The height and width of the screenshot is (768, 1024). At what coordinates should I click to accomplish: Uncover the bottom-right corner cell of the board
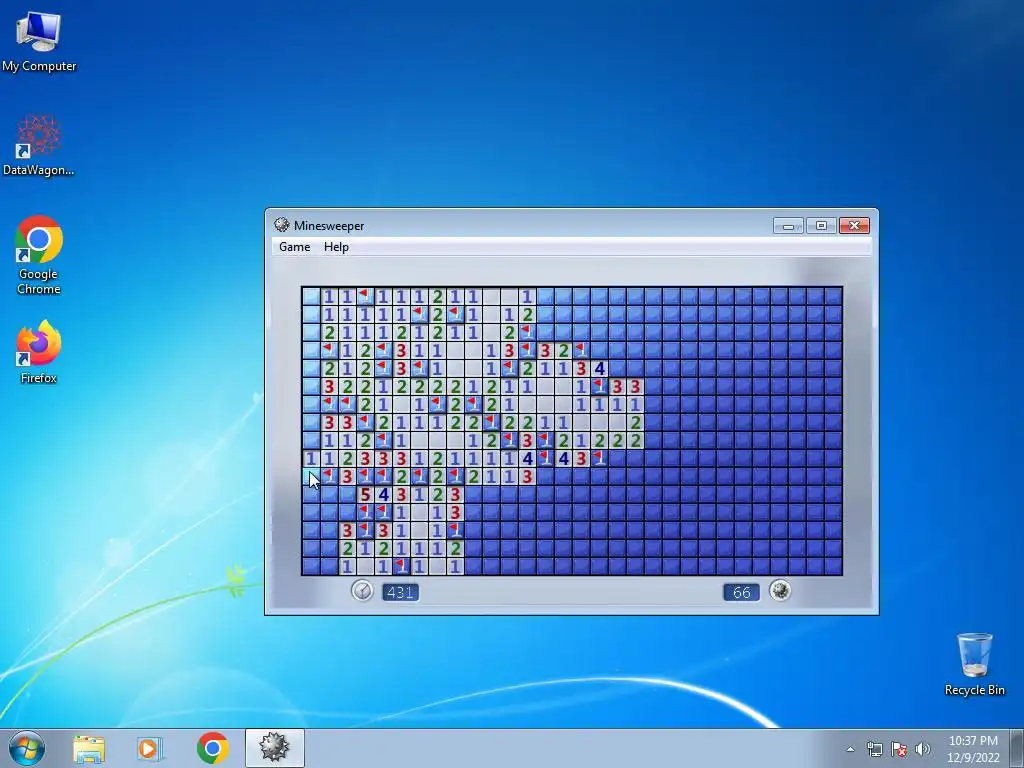(833, 566)
